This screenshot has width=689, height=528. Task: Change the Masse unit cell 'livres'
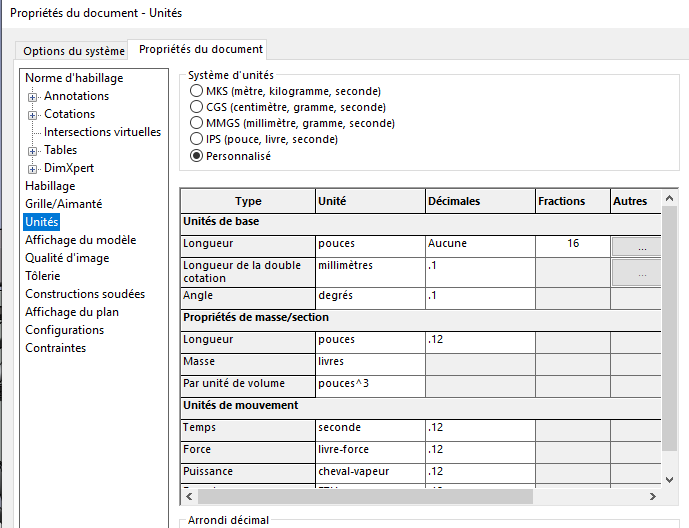pos(370,365)
